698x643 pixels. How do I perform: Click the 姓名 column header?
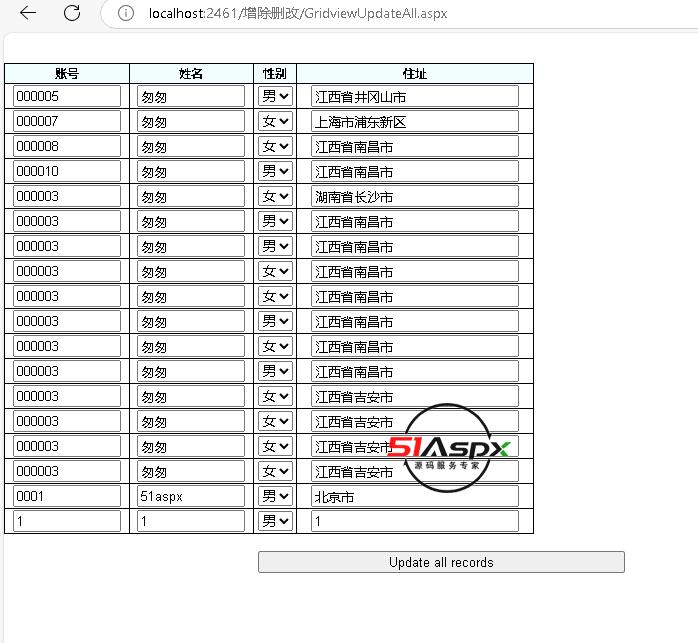191,73
